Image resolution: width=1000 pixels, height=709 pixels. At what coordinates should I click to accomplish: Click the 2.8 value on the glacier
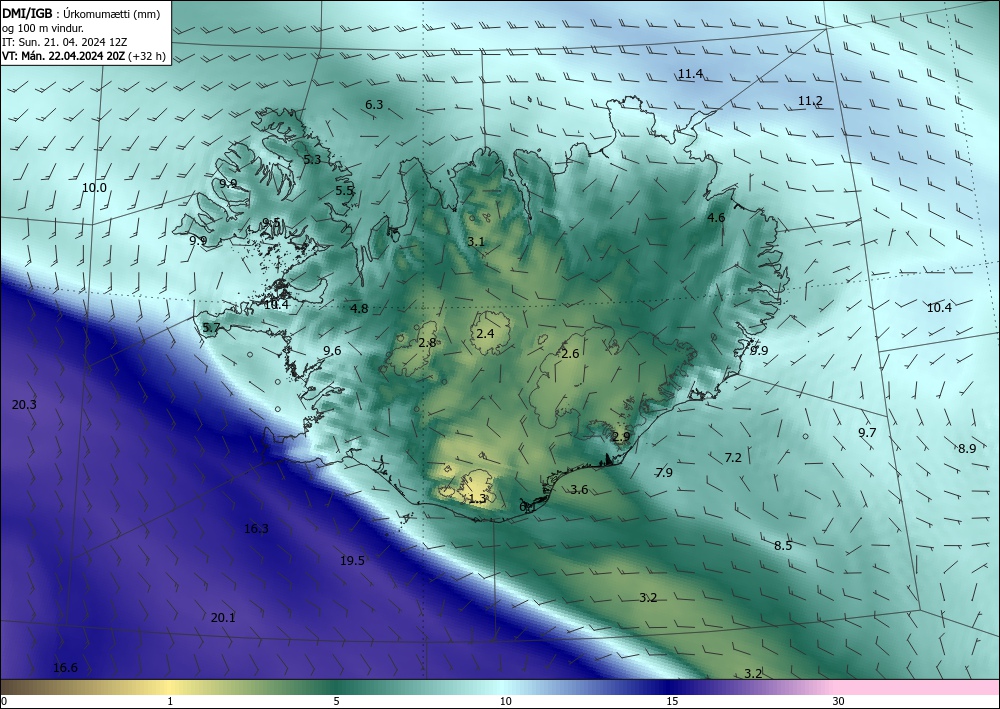point(427,343)
